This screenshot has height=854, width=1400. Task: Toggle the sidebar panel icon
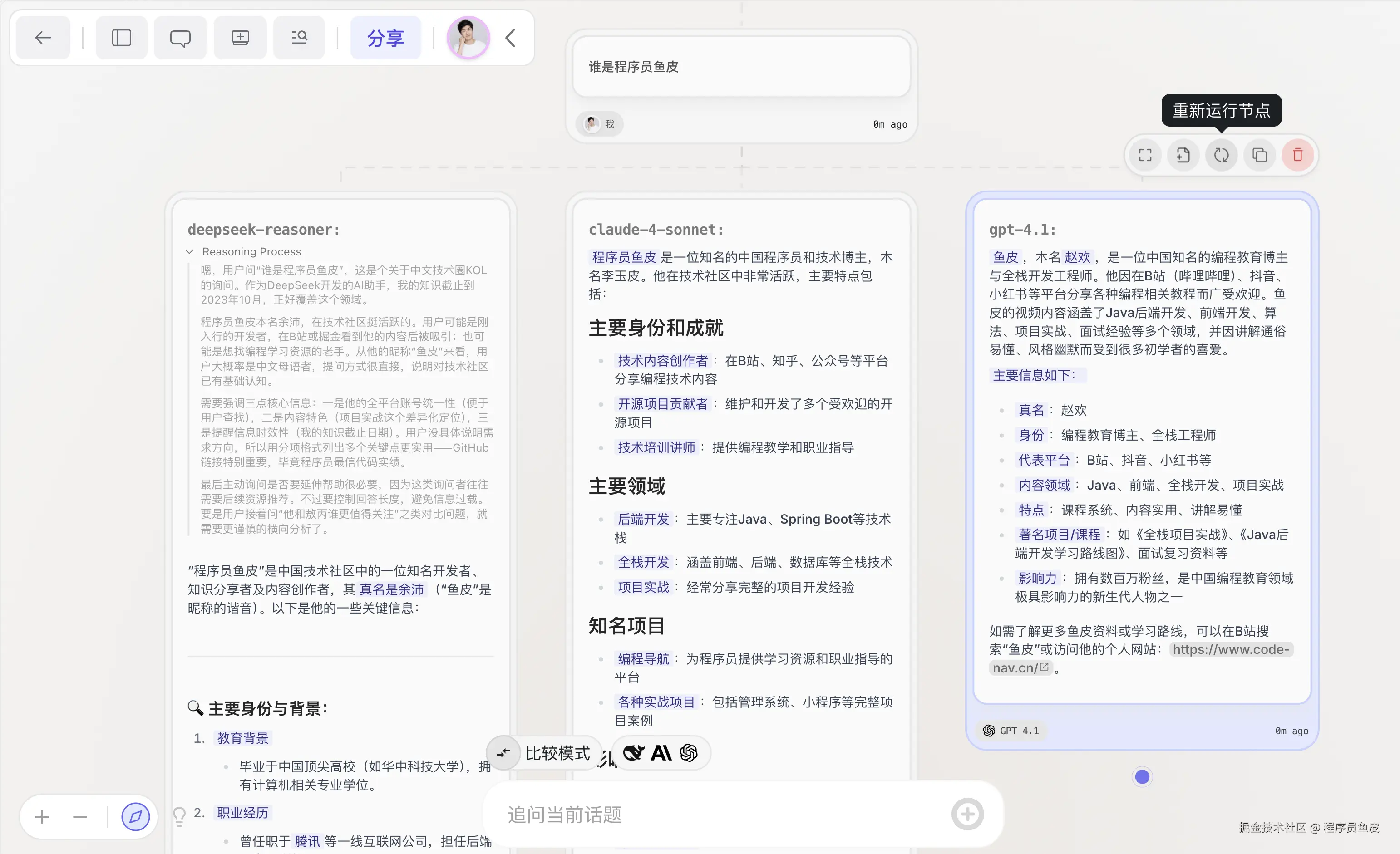point(121,38)
